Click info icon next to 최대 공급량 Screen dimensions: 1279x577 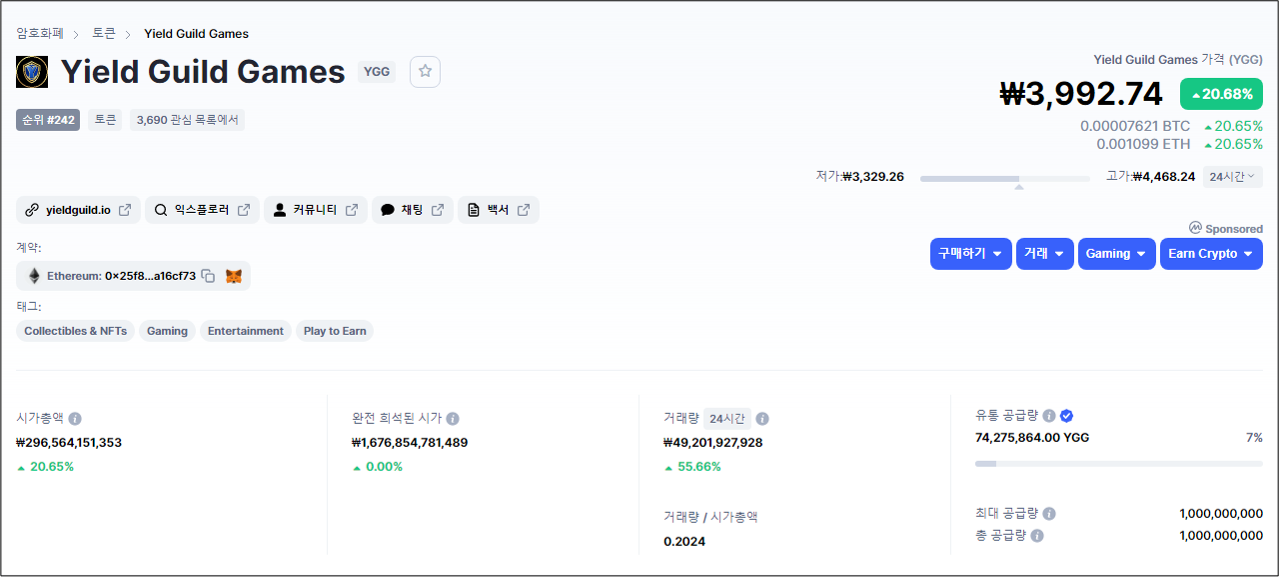click(1049, 513)
